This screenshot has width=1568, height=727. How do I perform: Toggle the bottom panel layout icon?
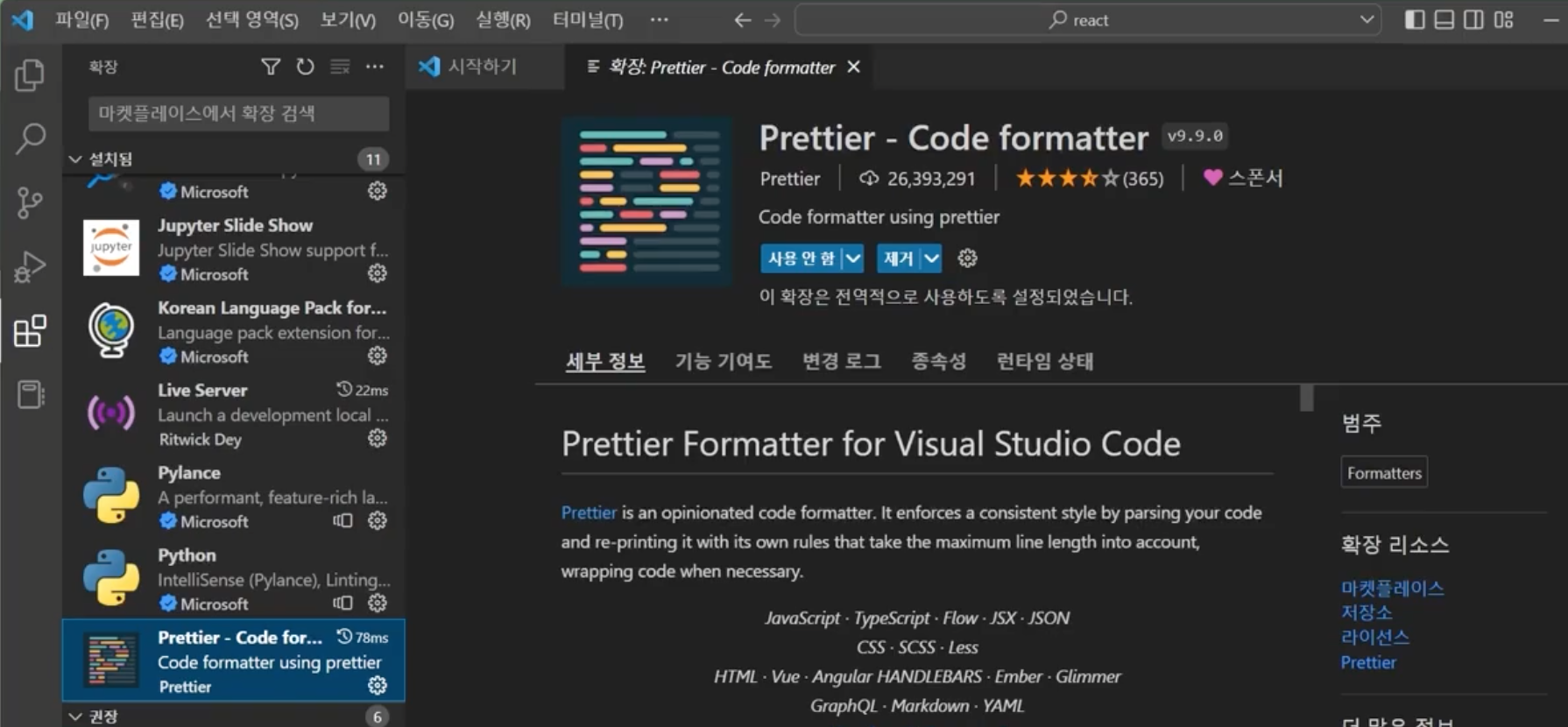click(x=1444, y=19)
